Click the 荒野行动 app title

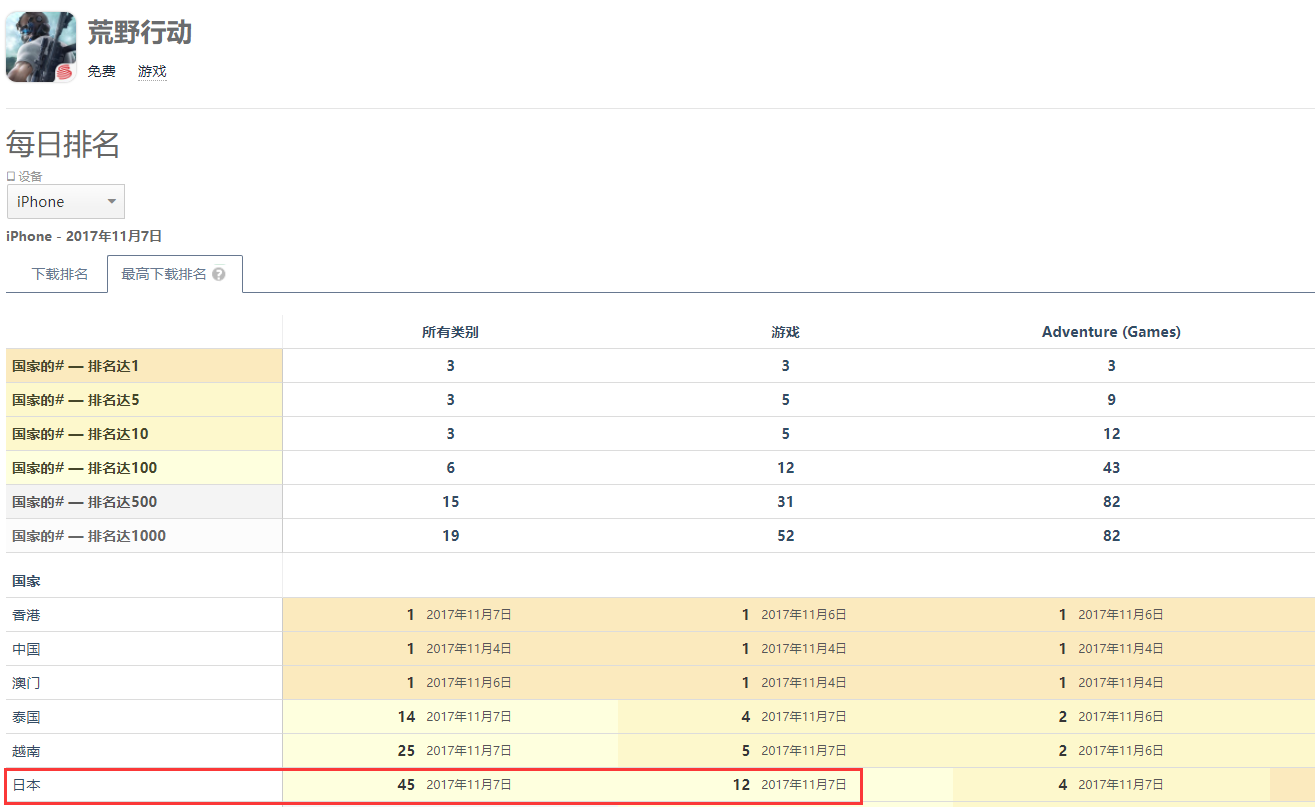tap(140, 33)
